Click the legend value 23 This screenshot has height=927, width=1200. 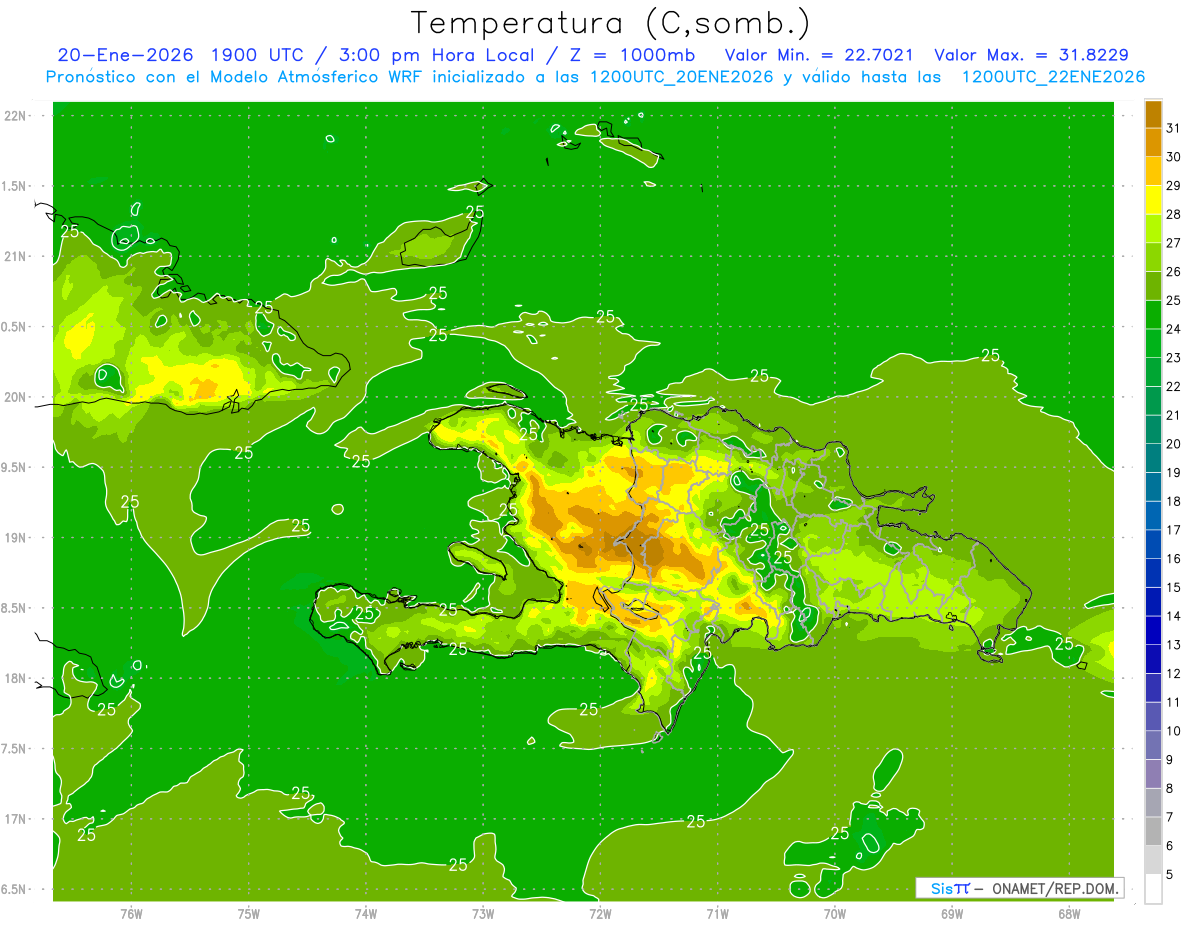click(1174, 358)
